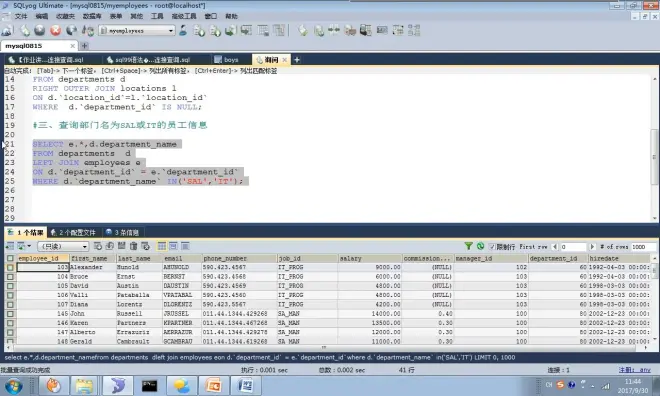660x396 pixels.
Task: Open the 数据库 menu
Action: (92, 16)
